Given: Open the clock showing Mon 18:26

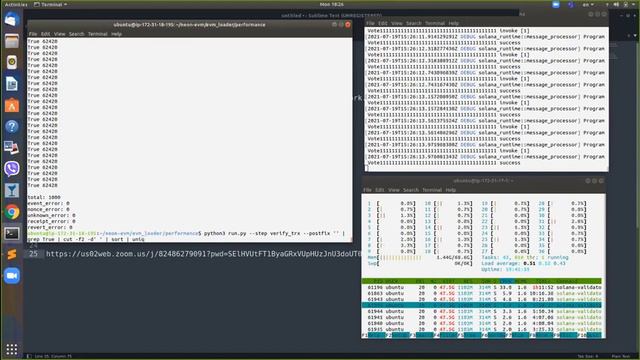Looking at the screenshot, I should point(331,4).
